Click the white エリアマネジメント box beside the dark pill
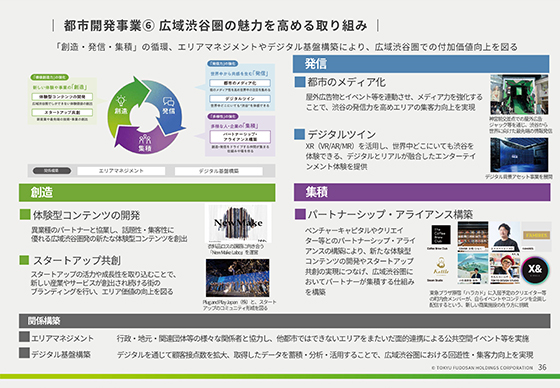560x388 pixels. coord(121,171)
